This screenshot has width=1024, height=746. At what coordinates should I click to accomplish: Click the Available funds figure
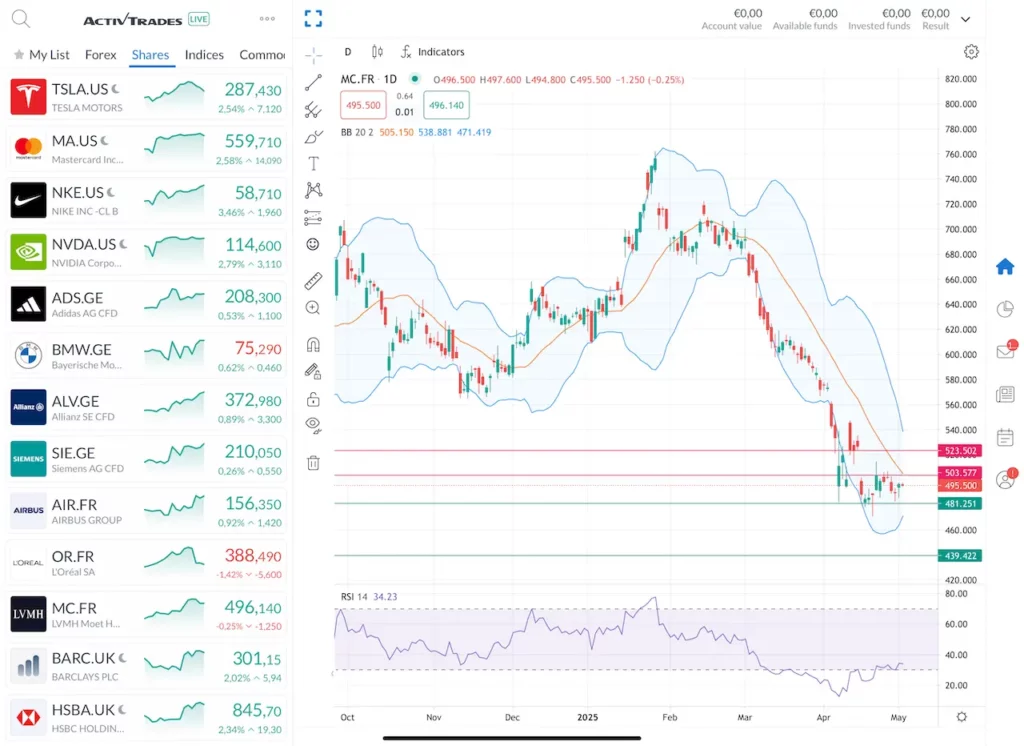coord(823,13)
